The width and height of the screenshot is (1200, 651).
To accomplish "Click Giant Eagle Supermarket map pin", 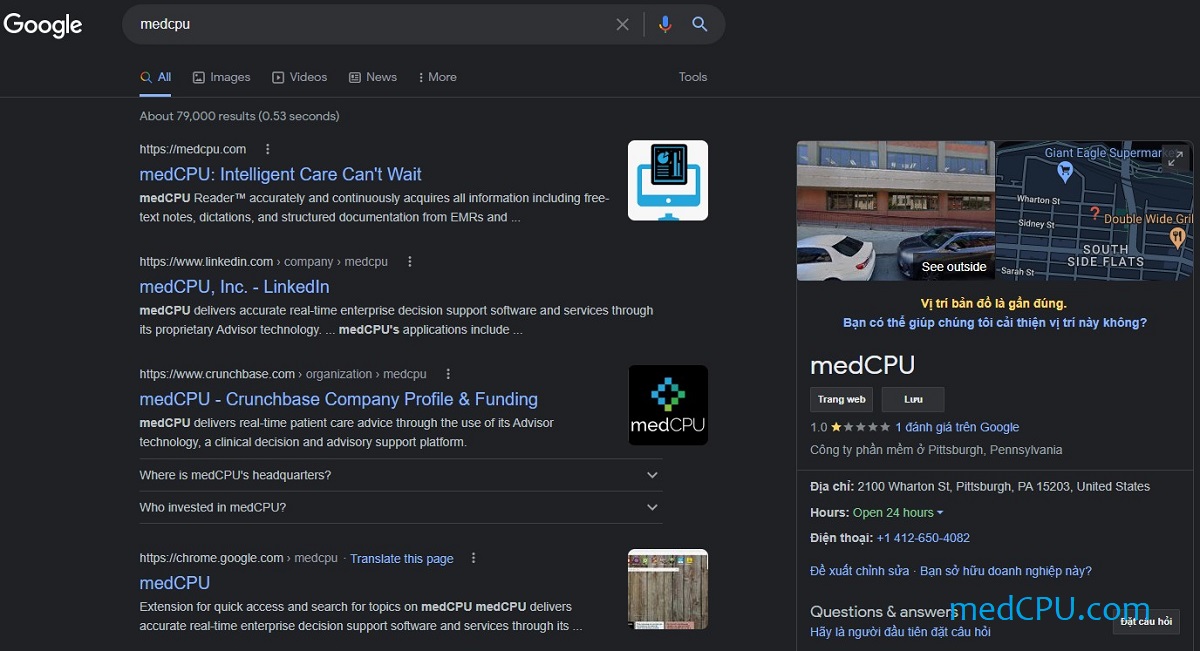I will [x=1065, y=172].
